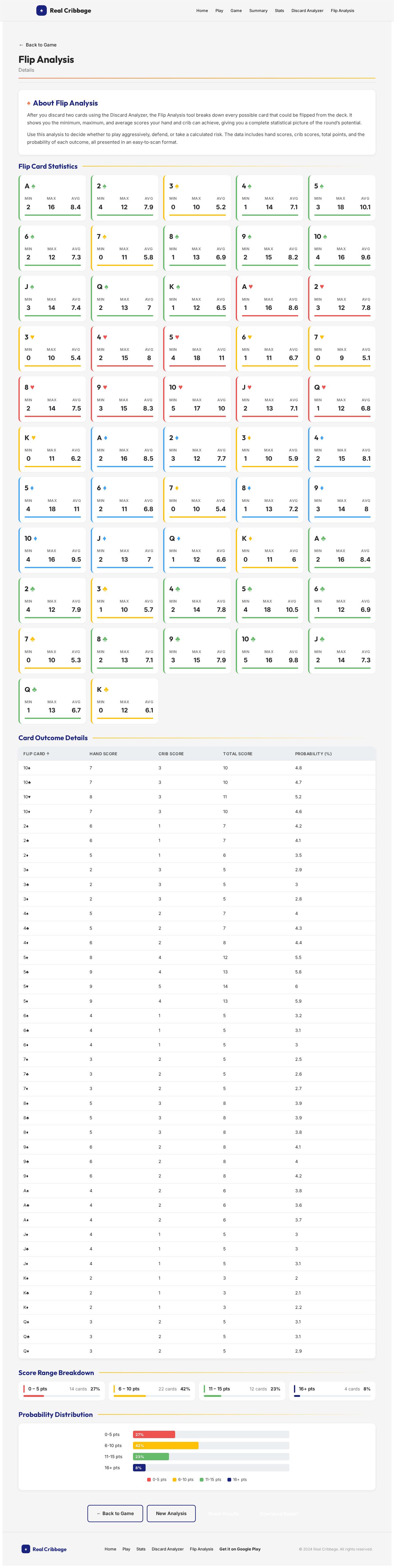The height and width of the screenshot is (1568, 394).
Task: Click the bottom Back to Game button
Action: (115, 1513)
